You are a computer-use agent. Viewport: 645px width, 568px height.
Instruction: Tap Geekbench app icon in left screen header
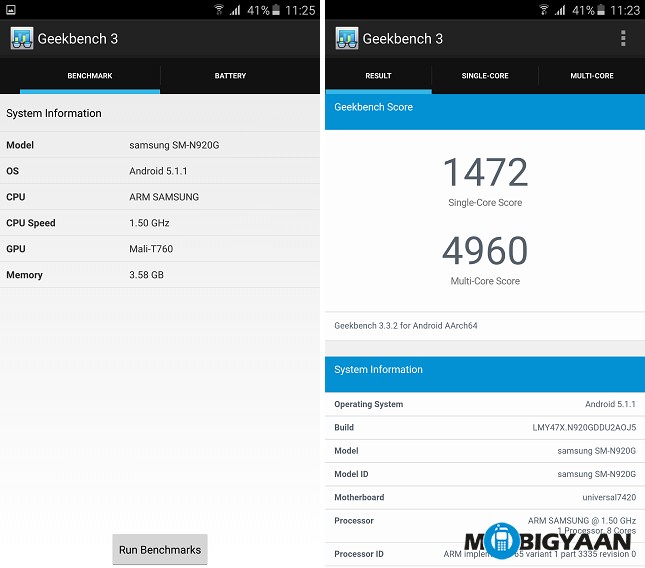coord(22,38)
